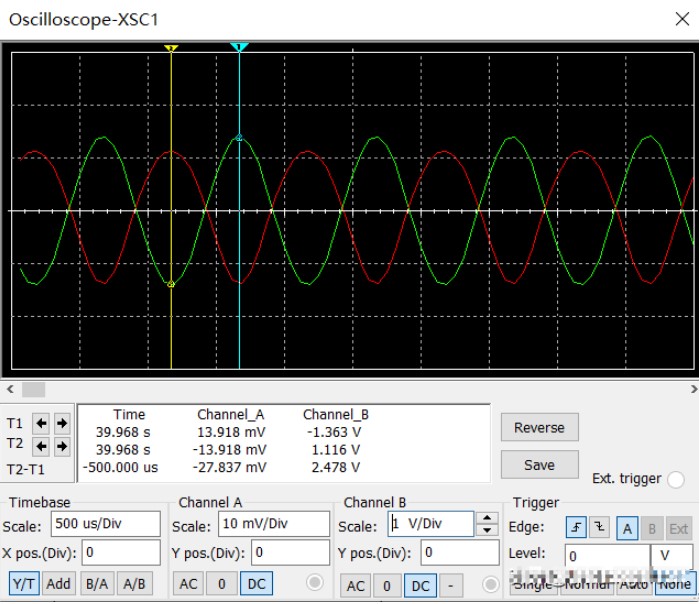Select None trigger mode
Image resolution: width=700 pixels, height=604 pixels.
(675, 584)
